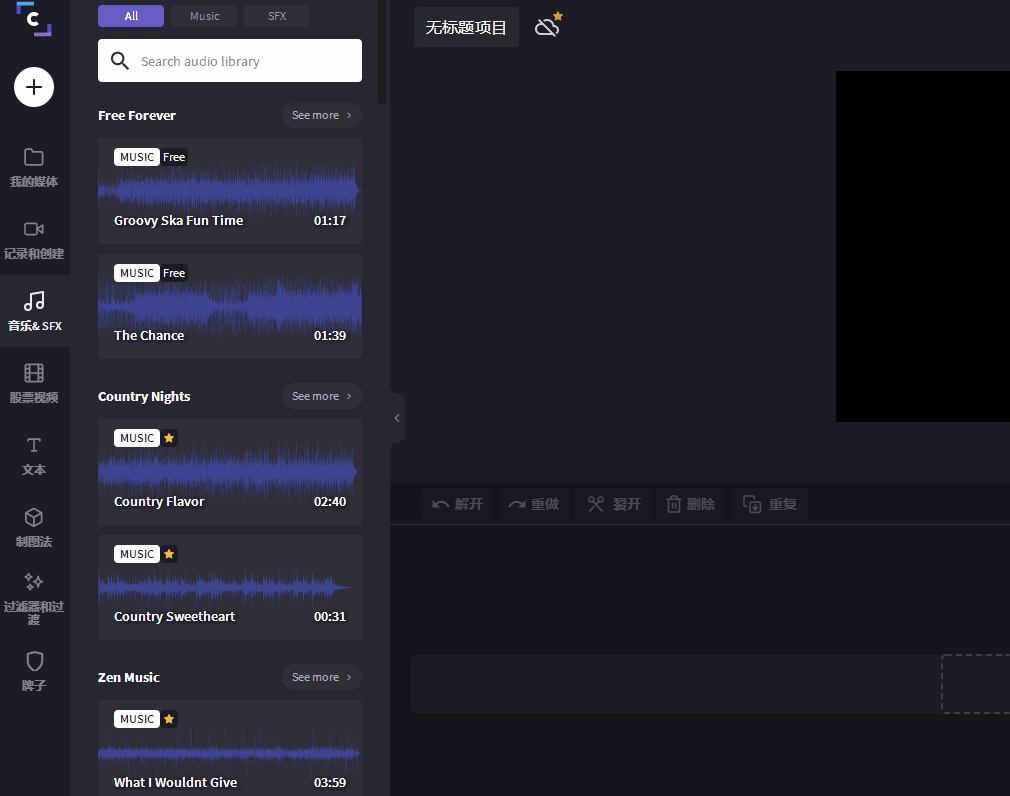Select the 文本 text tool
The width and height of the screenshot is (1010, 796).
34,455
